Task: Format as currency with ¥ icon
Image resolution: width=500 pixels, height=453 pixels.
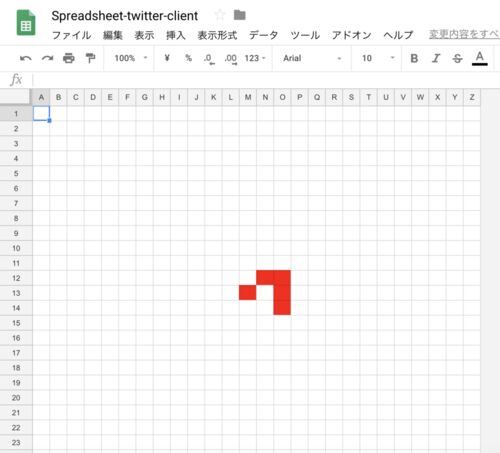Action: 167,58
